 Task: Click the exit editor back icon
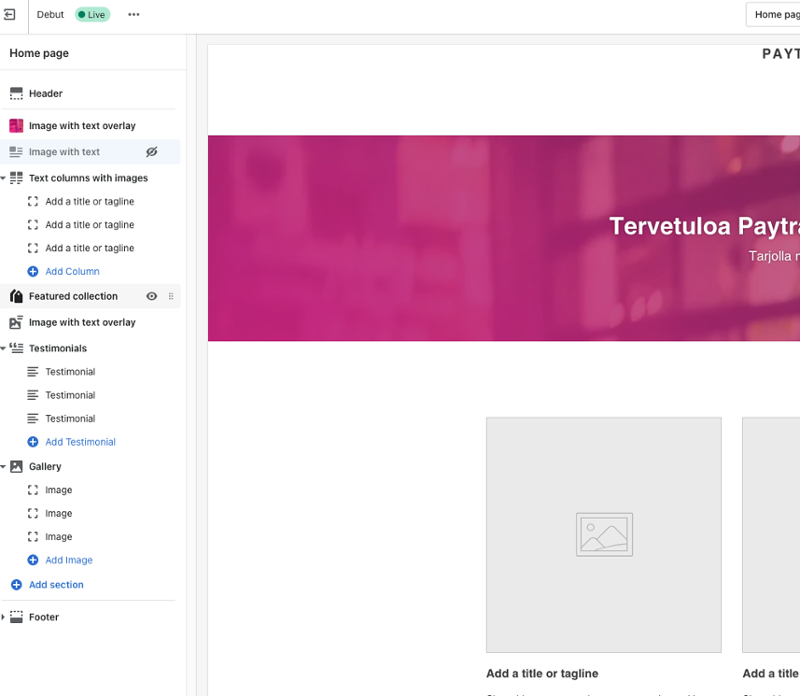click(9, 15)
